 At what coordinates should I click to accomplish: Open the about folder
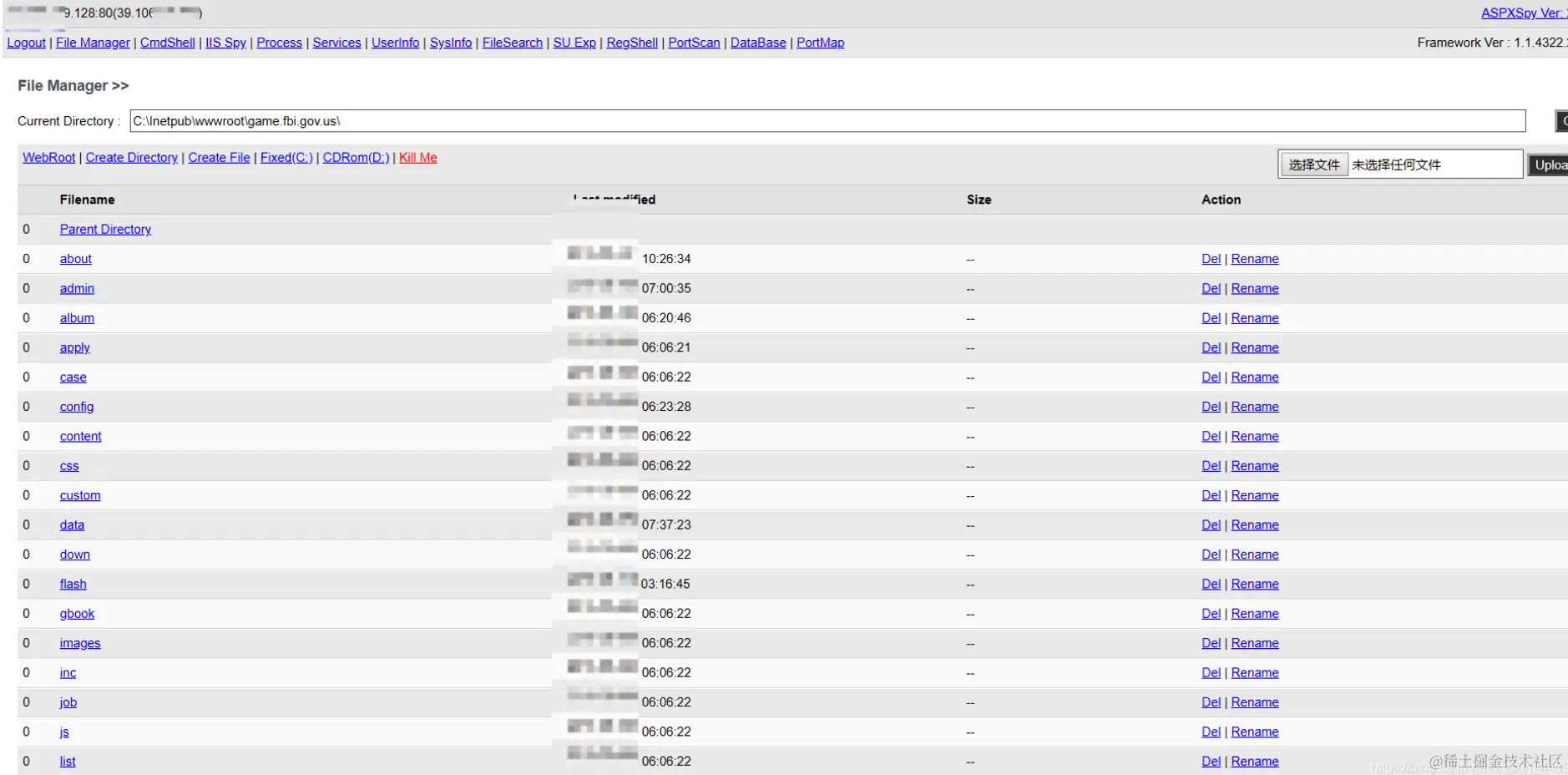click(x=76, y=259)
